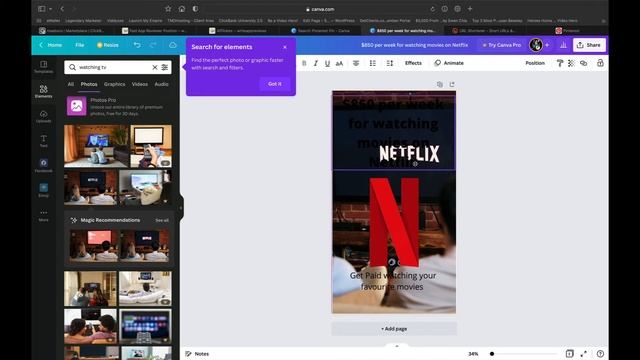Toggle bulleted list formatting
This screenshot has height=360, width=640.
pos(372,63)
